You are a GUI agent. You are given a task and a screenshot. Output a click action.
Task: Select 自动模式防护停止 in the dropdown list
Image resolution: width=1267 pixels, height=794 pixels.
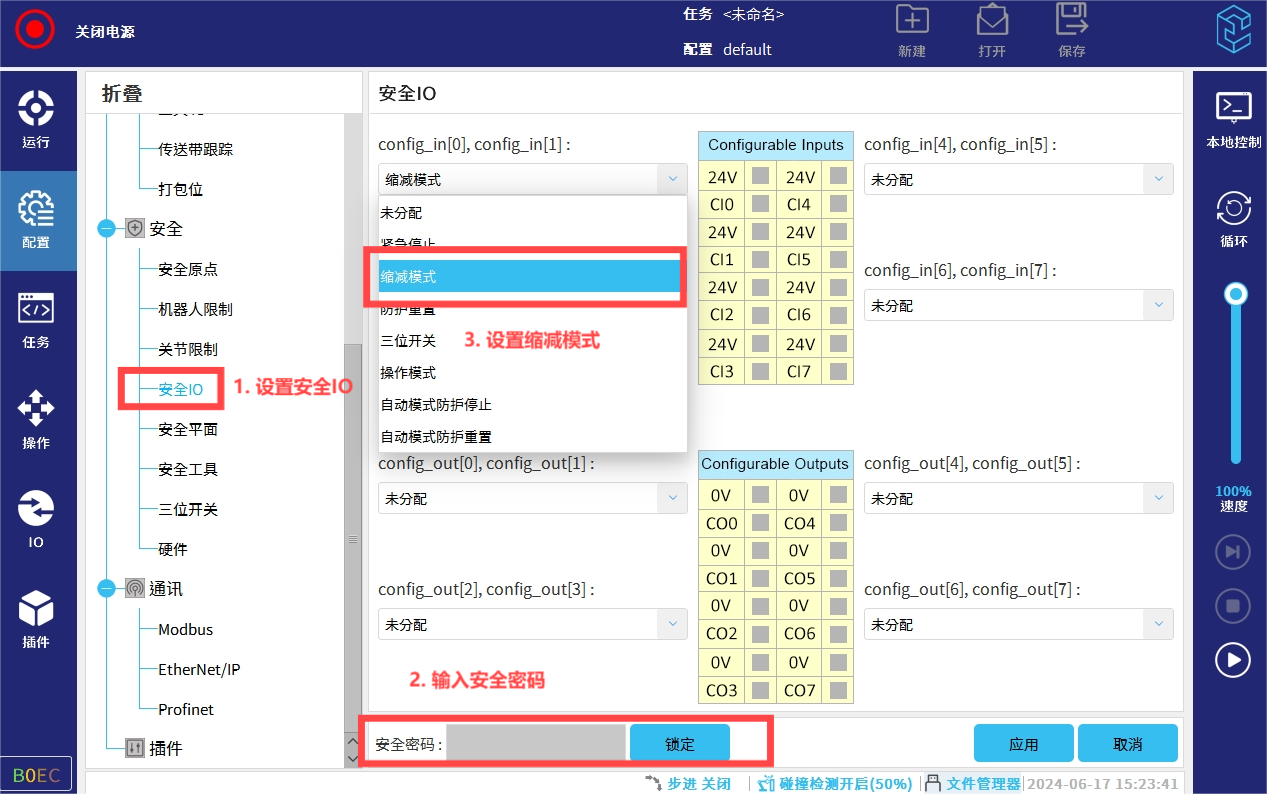point(436,405)
